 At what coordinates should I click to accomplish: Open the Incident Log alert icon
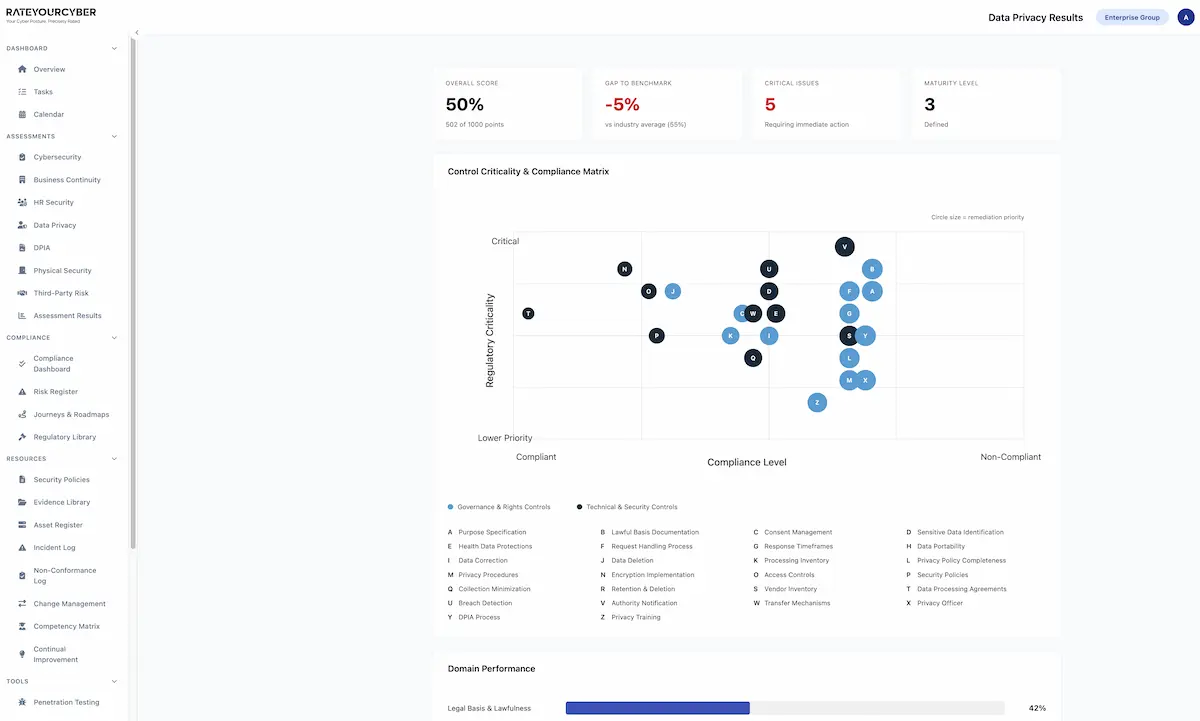(x=22, y=548)
